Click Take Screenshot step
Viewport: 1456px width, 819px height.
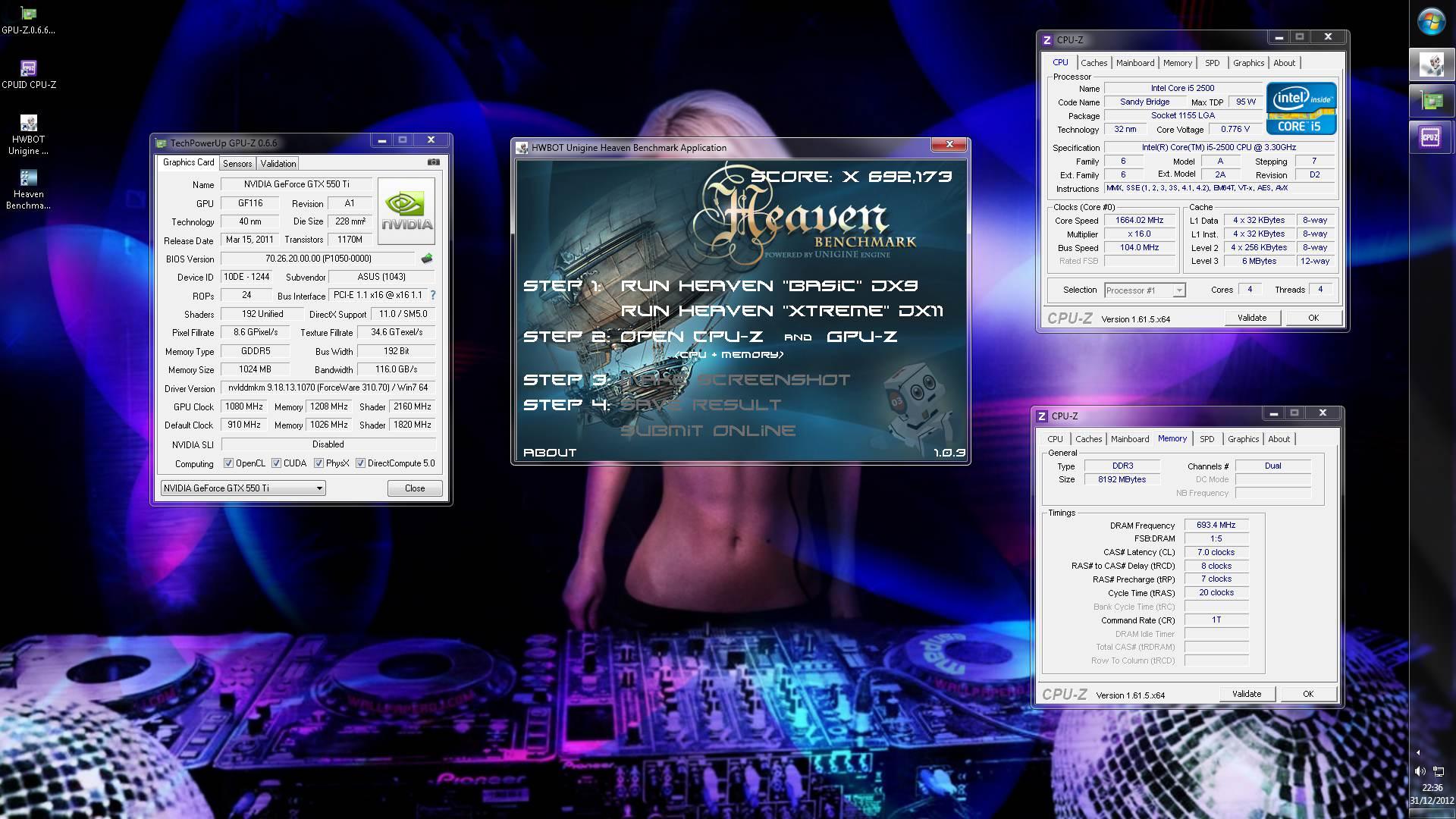pos(735,380)
